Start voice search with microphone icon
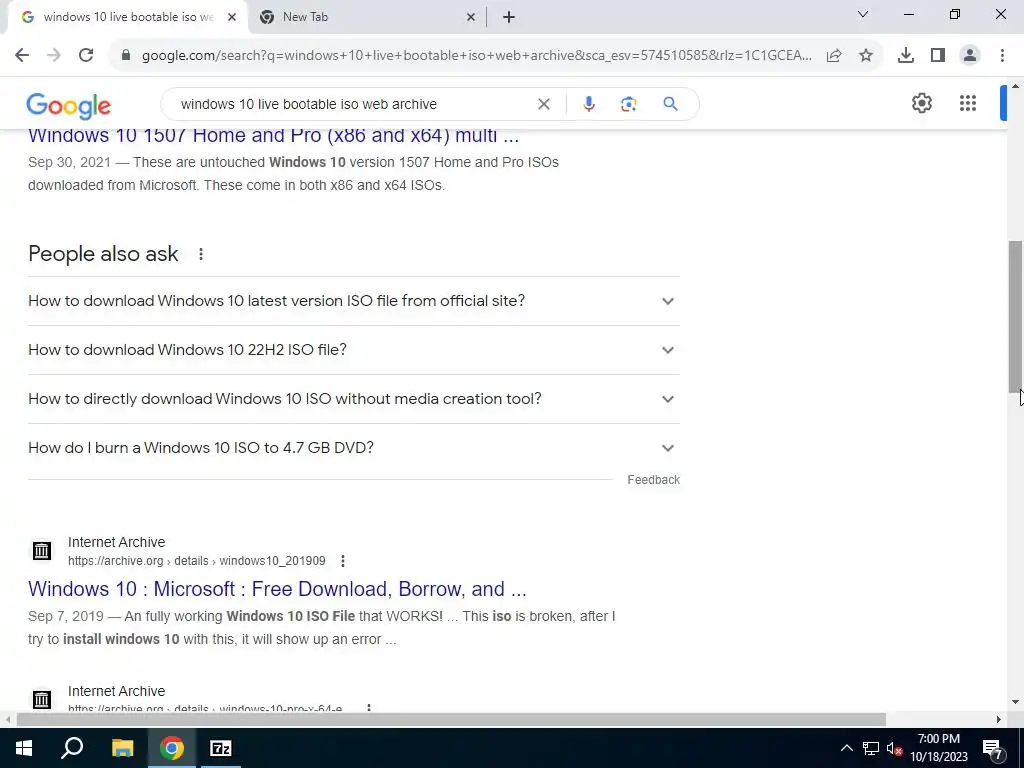 (588, 104)
